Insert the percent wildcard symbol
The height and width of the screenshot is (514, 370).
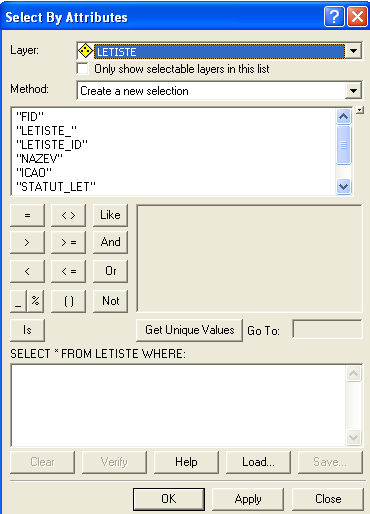[36, 301]
